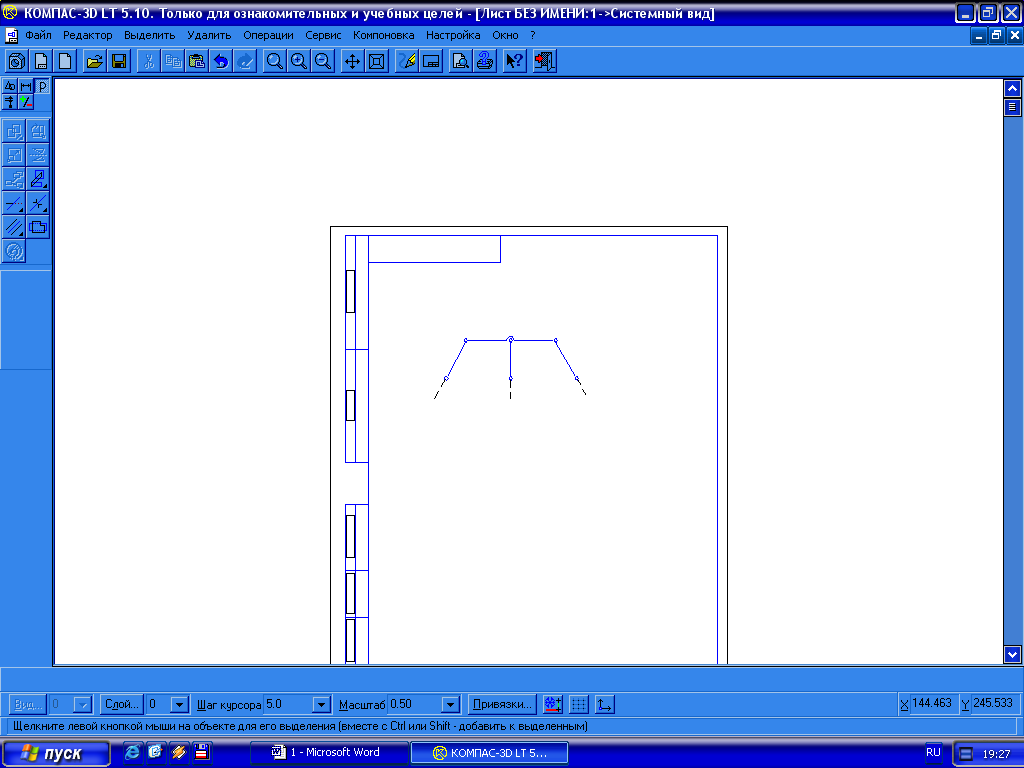Open the Настройка menu
1024x768 pixels.
453,35
